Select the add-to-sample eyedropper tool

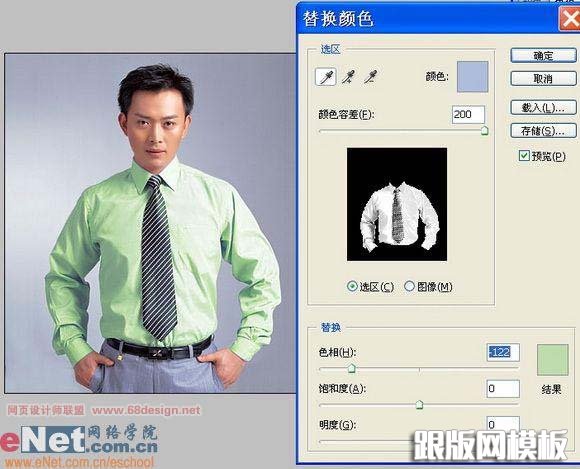pos(348,77)
